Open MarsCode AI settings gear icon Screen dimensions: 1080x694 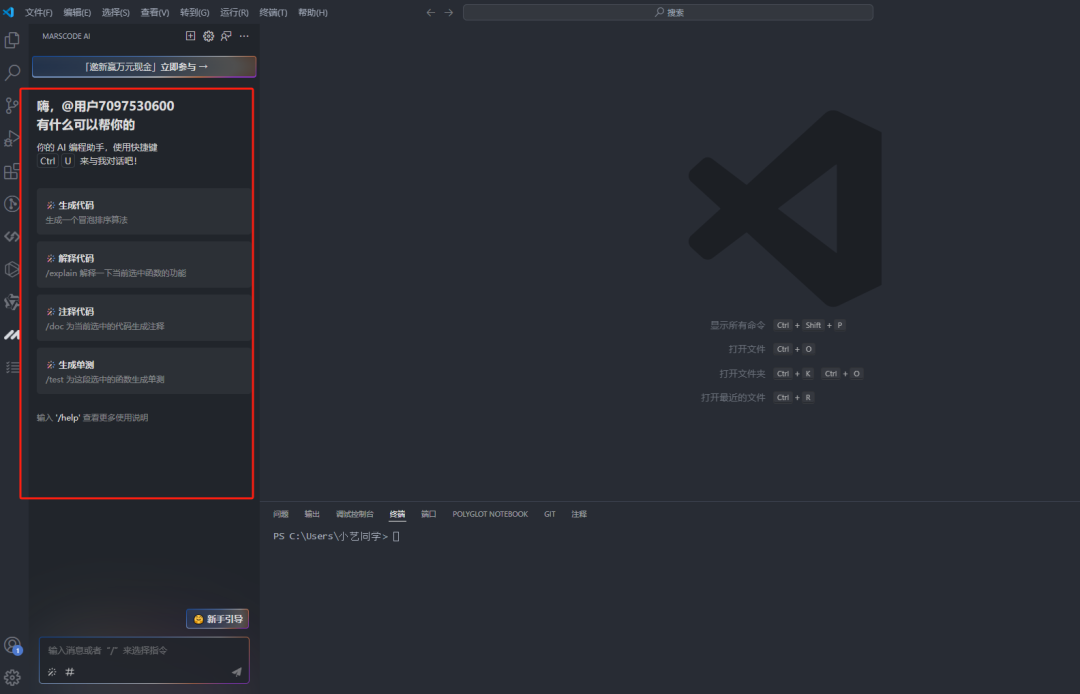pos(209,36)
